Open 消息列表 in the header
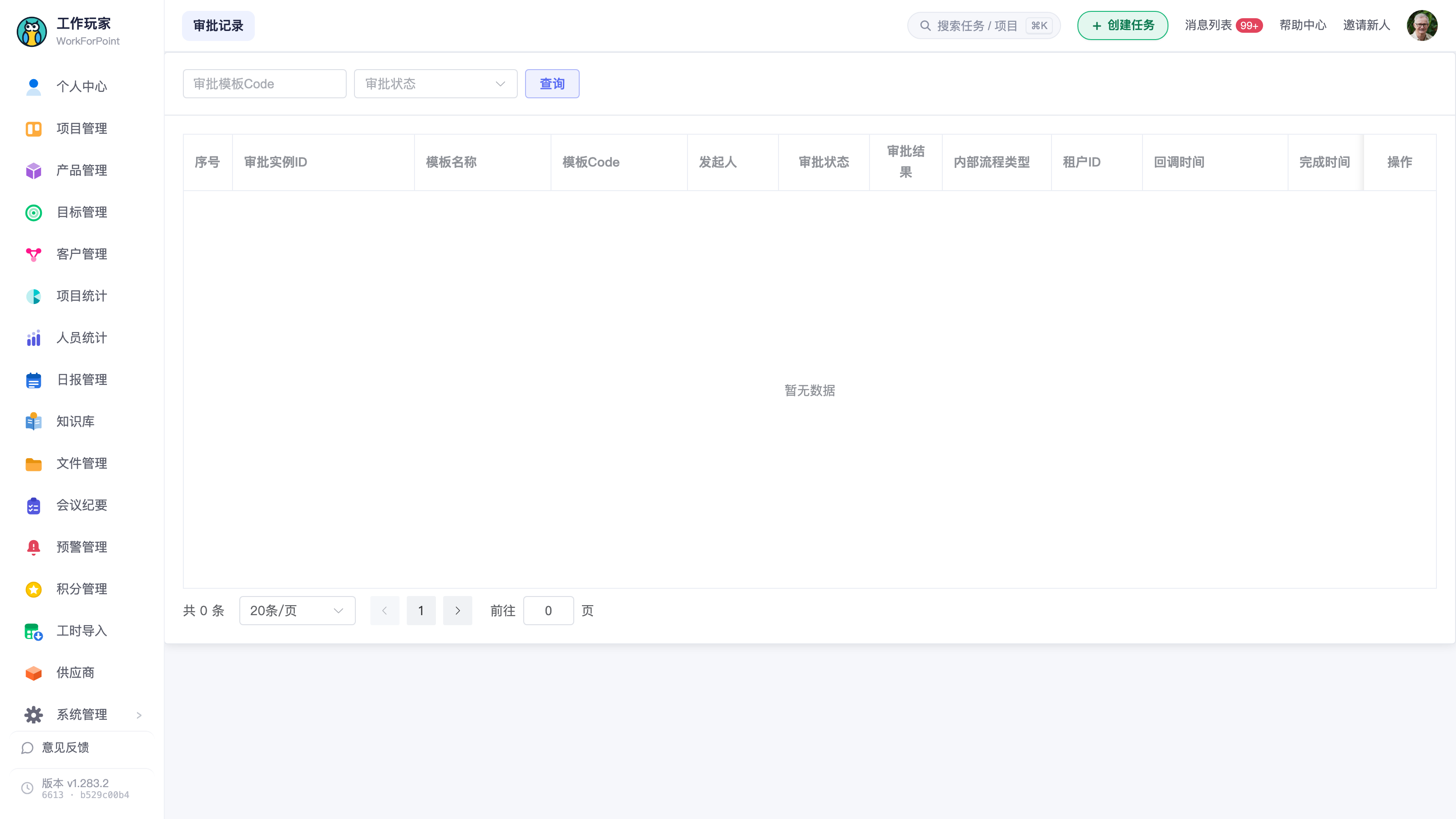This screenshot has height=819, width=1456. click(1208, 25)
